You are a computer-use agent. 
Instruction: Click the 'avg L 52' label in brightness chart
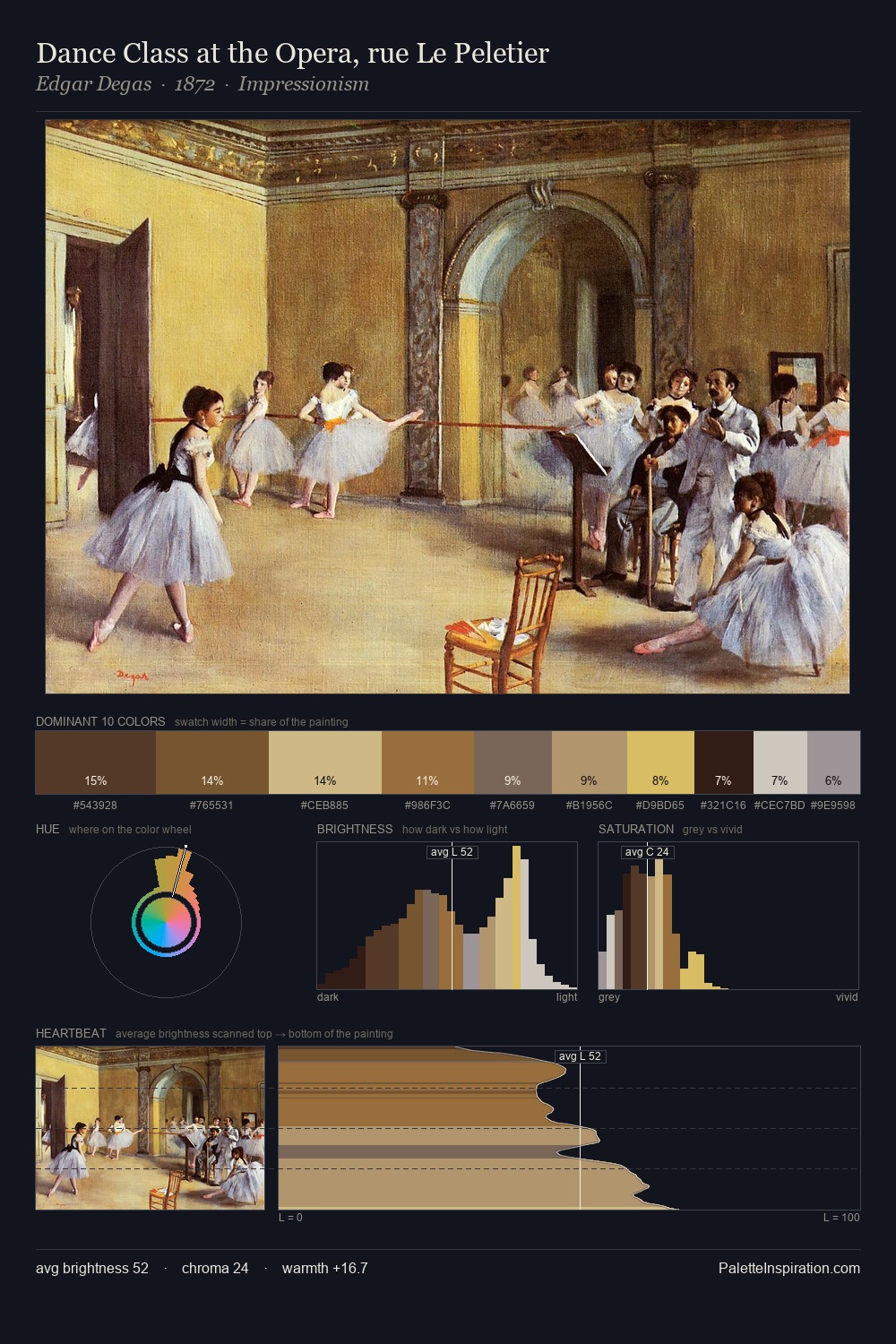click(x=452, y=852)
